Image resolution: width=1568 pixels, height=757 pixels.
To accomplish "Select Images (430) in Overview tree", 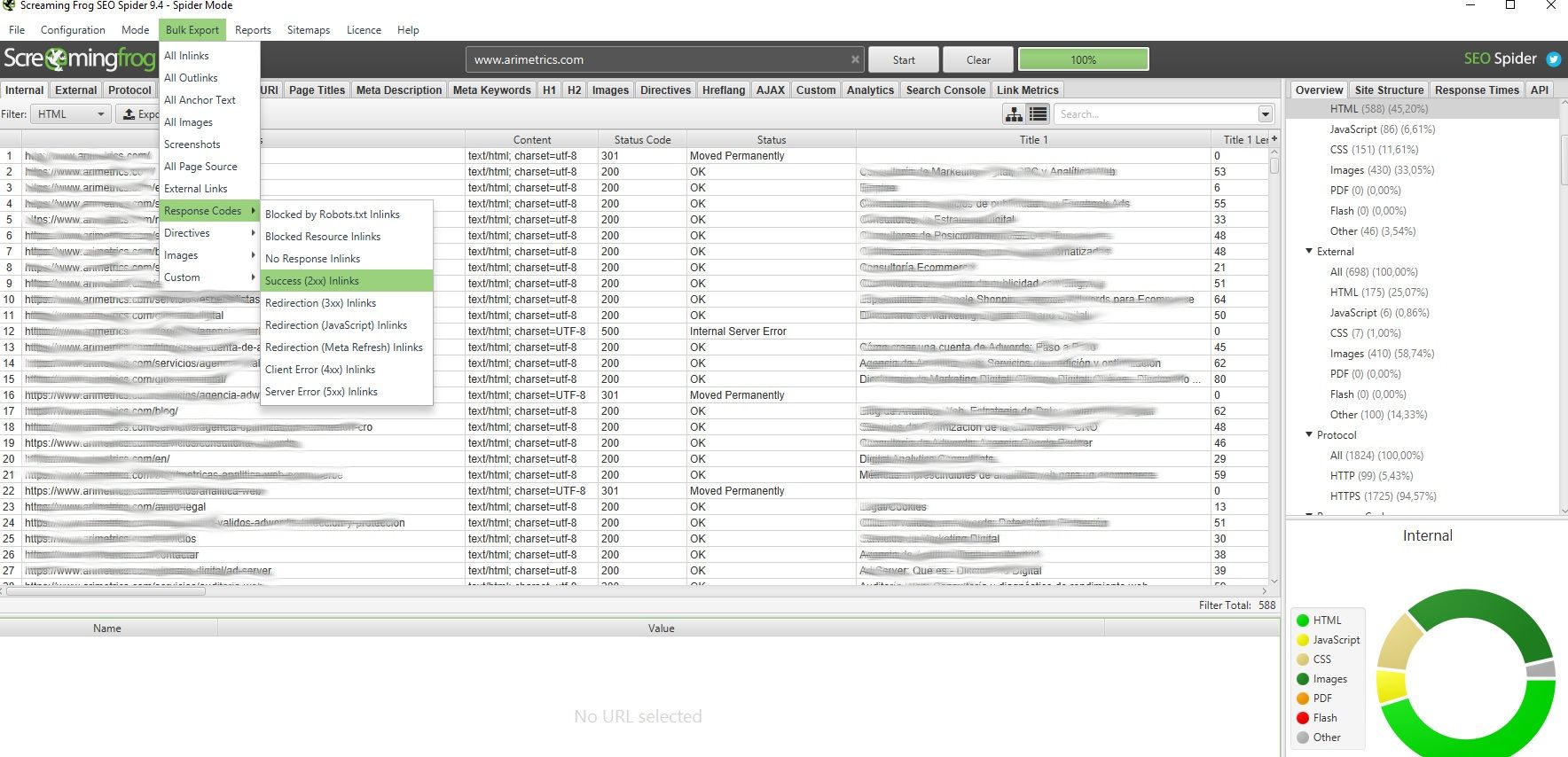I will (1382, 170).
